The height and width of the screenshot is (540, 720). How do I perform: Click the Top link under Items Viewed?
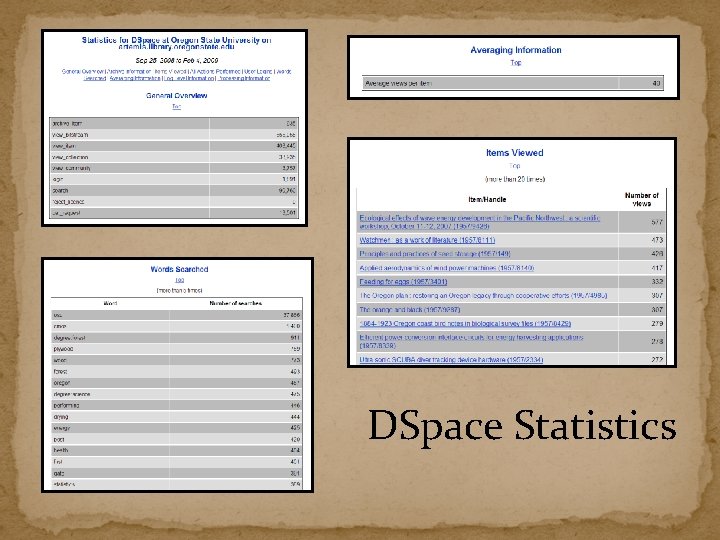(x=514, y=166)
